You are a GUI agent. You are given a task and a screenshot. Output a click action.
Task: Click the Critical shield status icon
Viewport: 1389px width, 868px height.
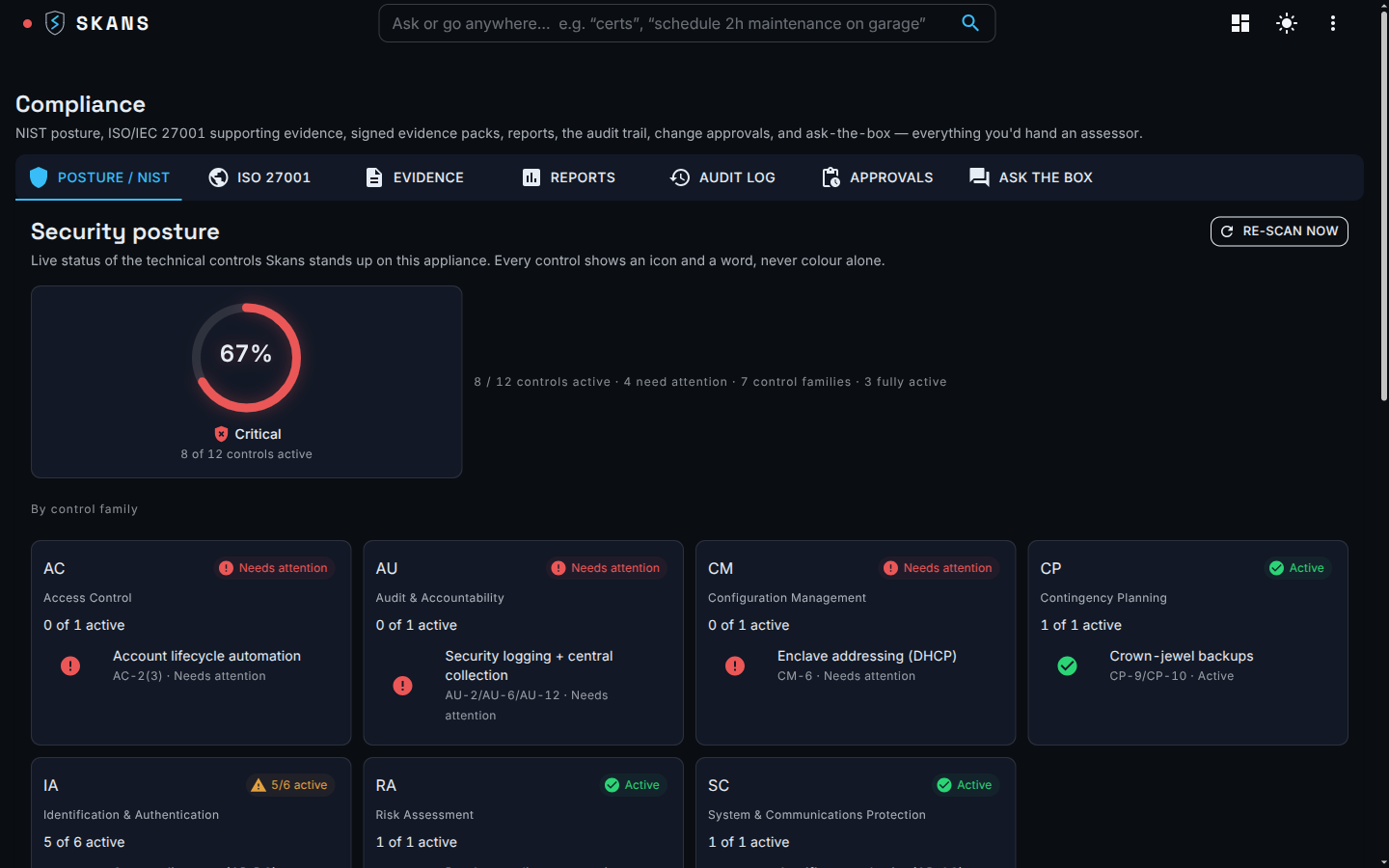coord(221,434)
